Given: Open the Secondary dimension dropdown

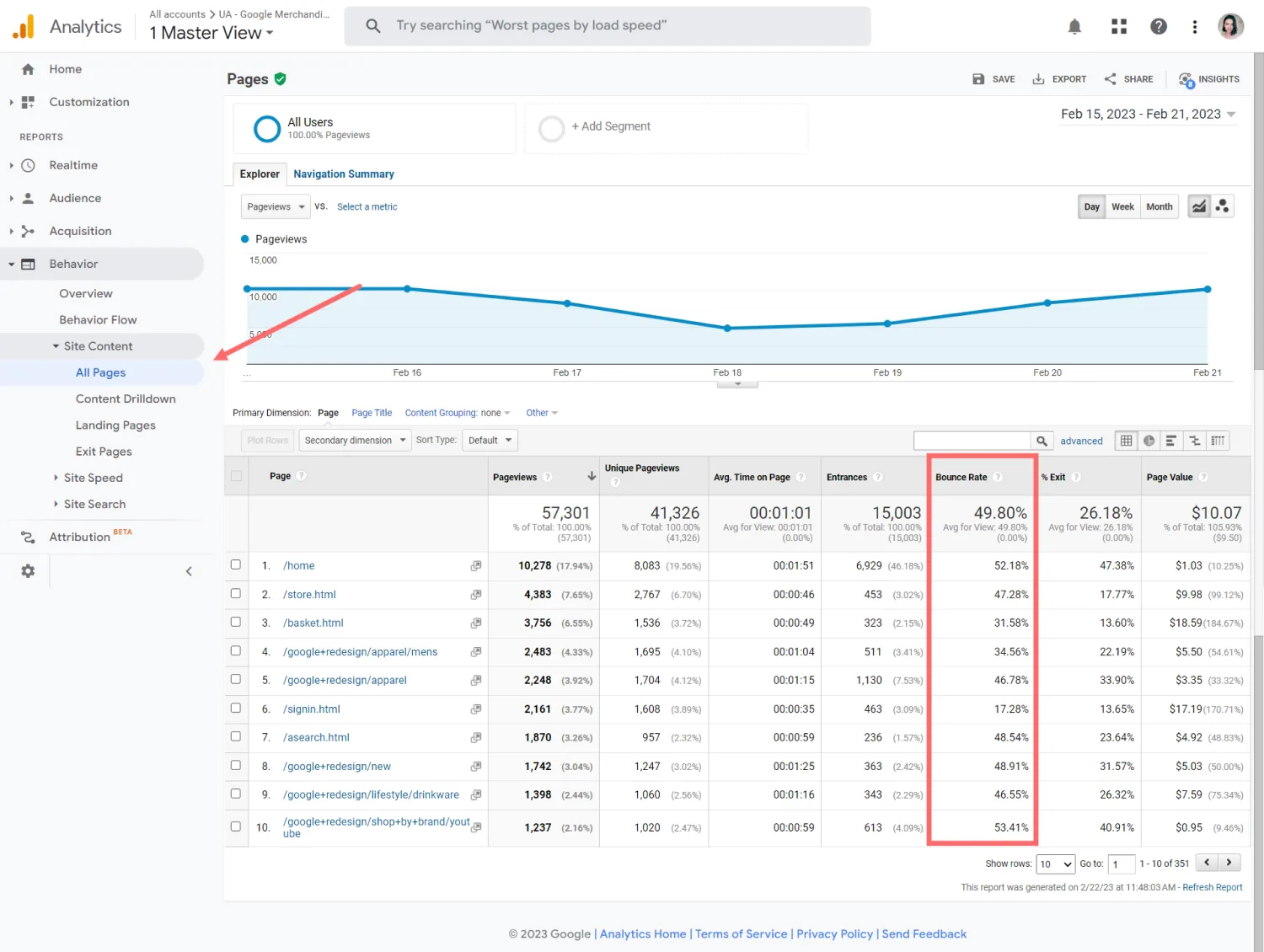Looking at the screenshot, I should [355, 441].
